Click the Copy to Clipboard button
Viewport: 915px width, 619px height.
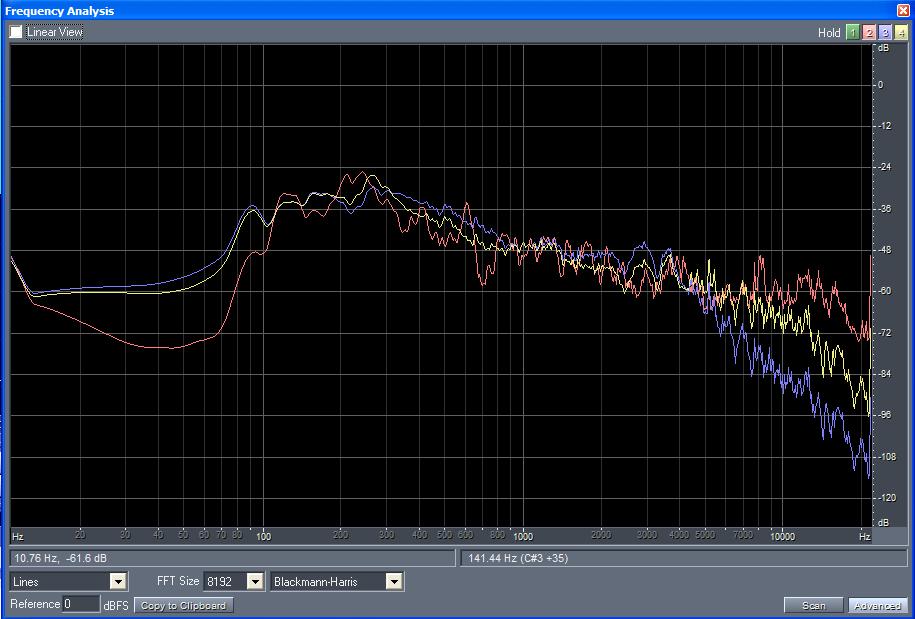[x=183, y=605]
